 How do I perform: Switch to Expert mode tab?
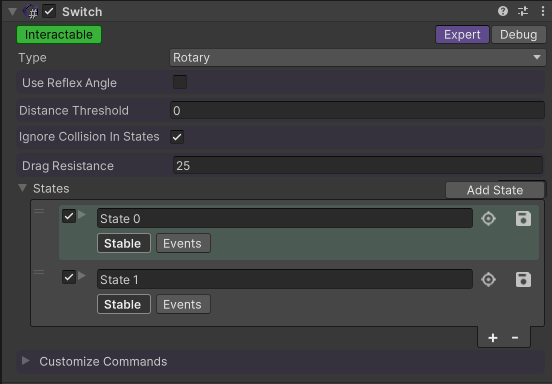coord(462,34)
